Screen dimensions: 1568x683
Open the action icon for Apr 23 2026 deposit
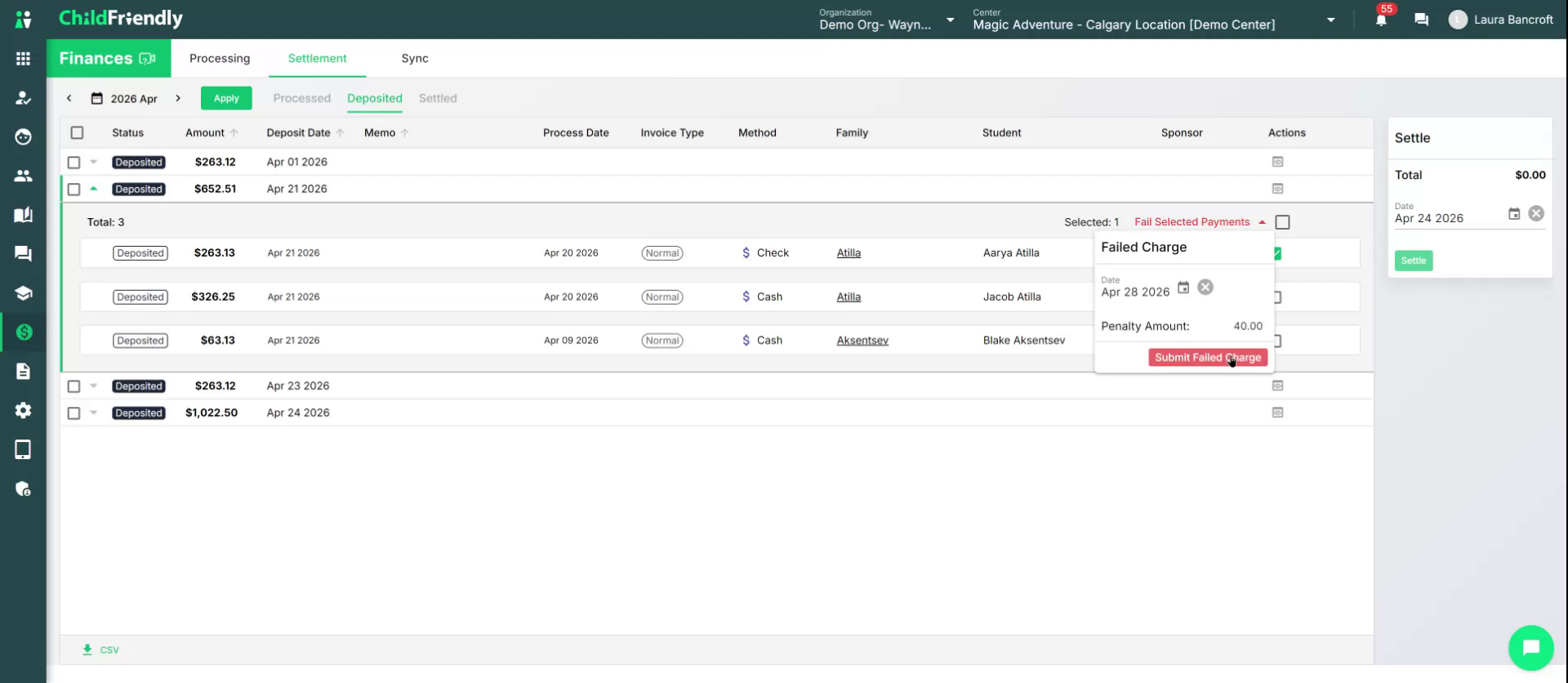pos(1277,386)
